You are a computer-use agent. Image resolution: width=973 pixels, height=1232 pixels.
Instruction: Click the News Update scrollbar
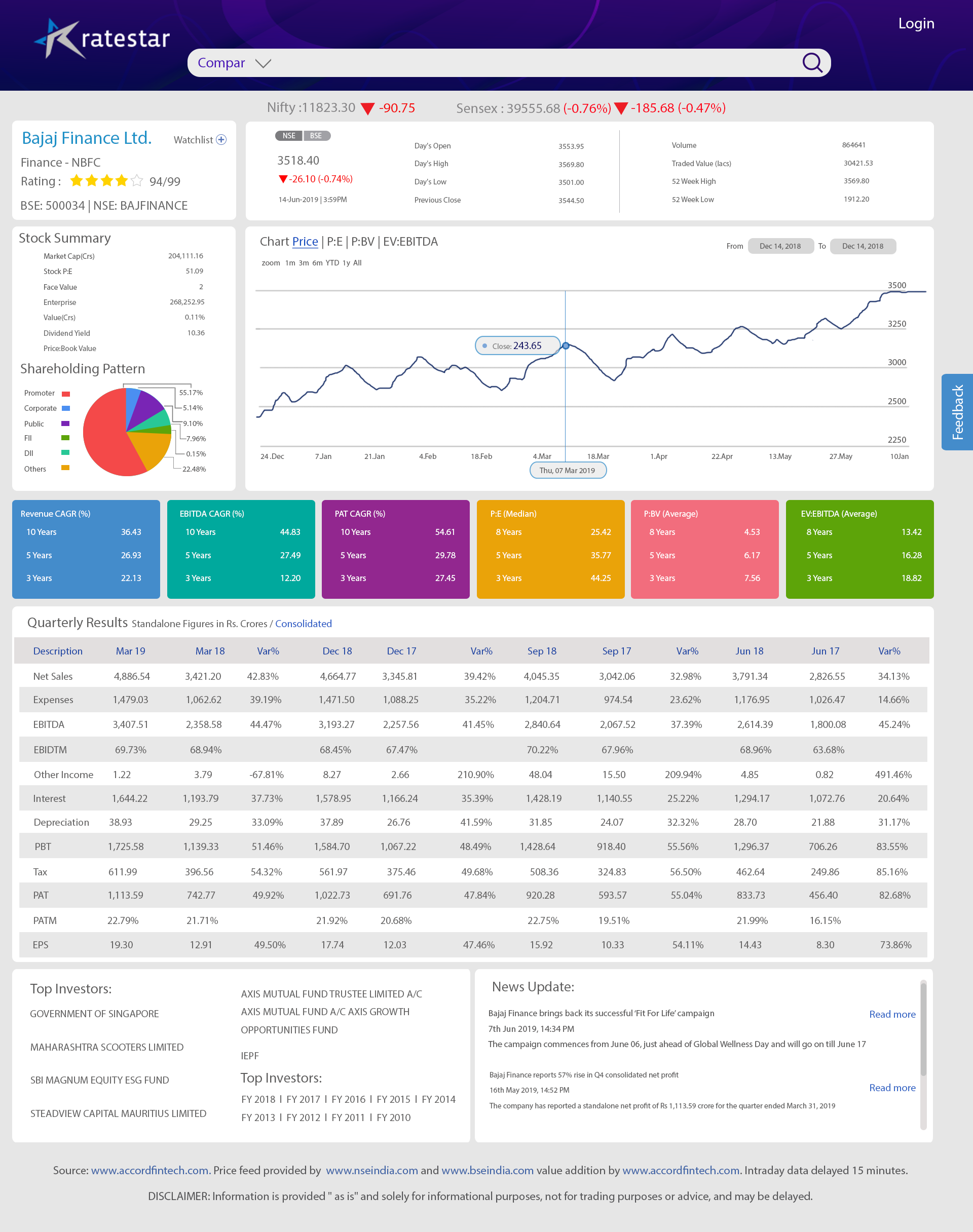point(923,1030)
